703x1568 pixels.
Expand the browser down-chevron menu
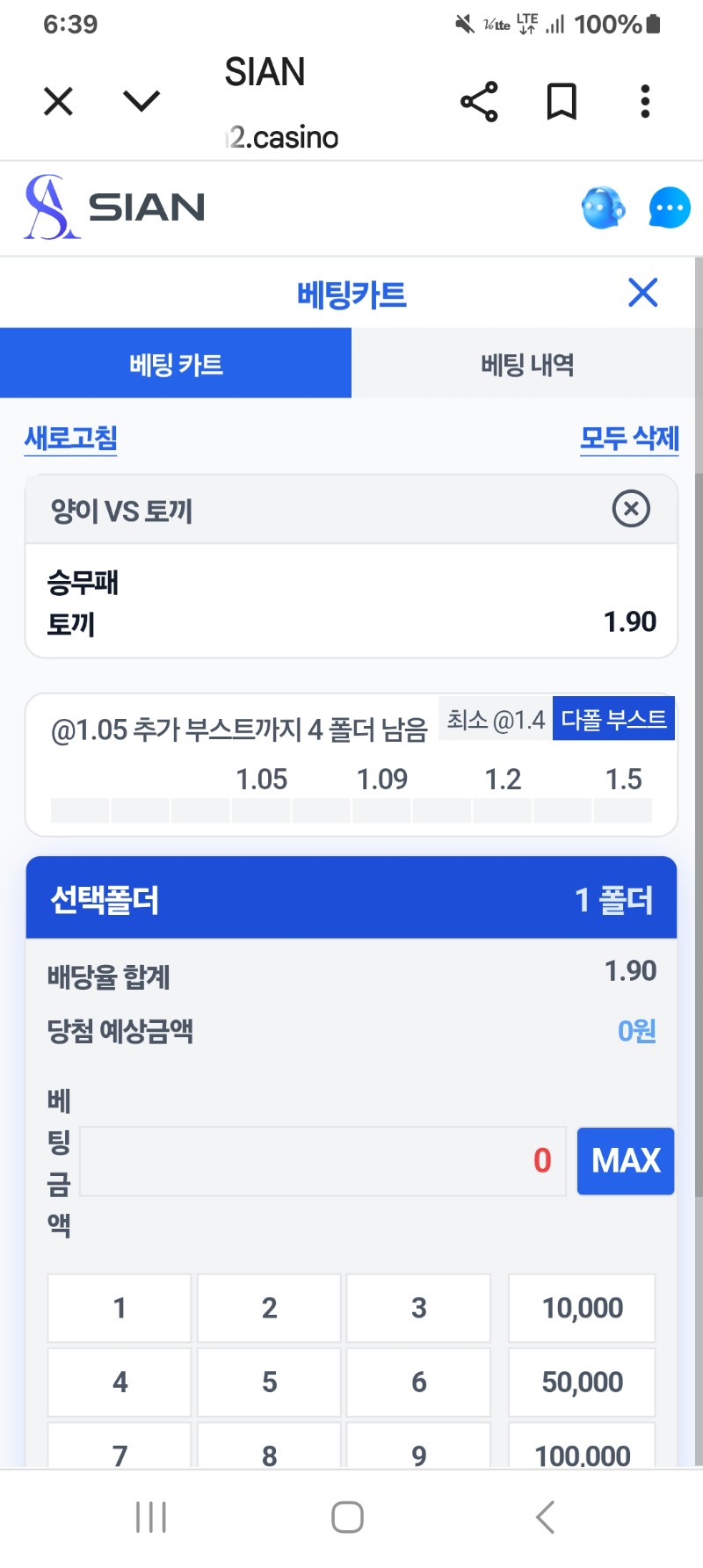pos(141,101)
